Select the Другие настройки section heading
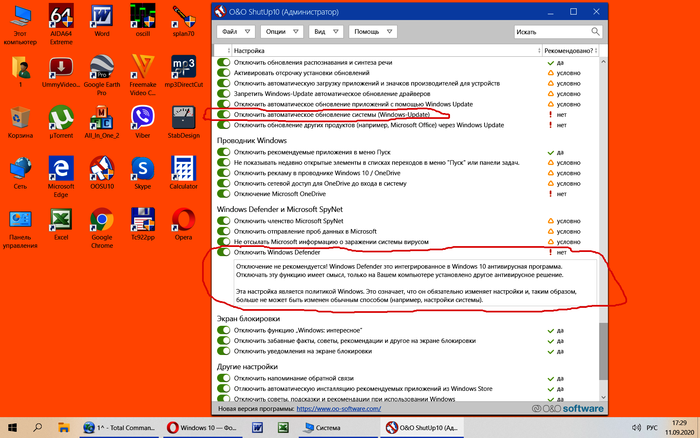The width and height of the screenshot is (700, 438). (x=247, y=367)
